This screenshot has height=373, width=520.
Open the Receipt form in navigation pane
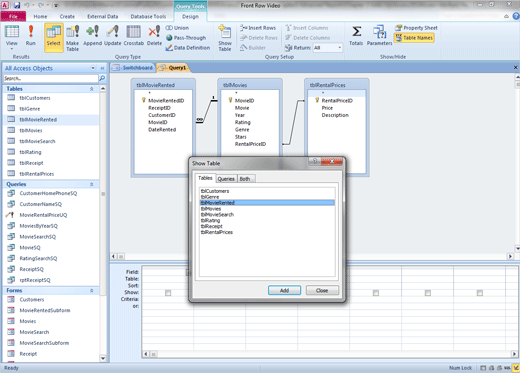coord(28,354)
